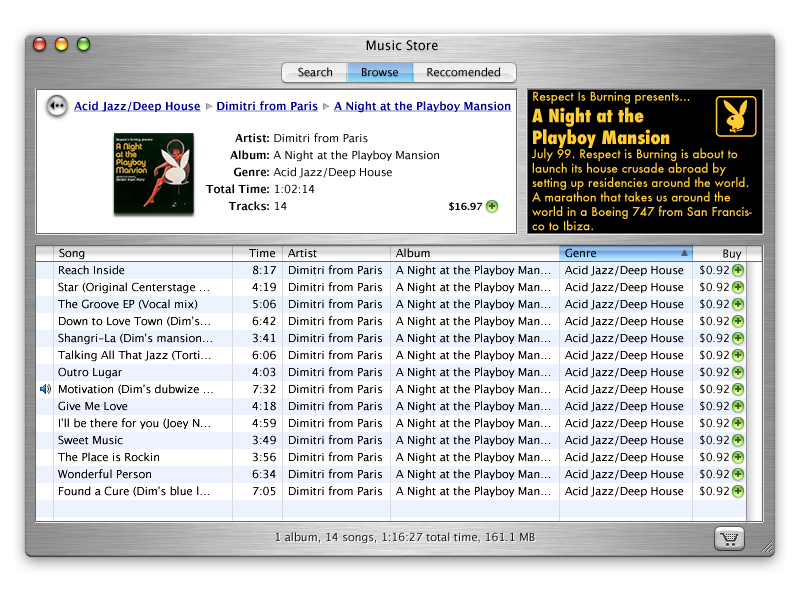The image size is (800, 600).
Task: Buy Down to Love Town plus icon
Action: coord(738,321)
